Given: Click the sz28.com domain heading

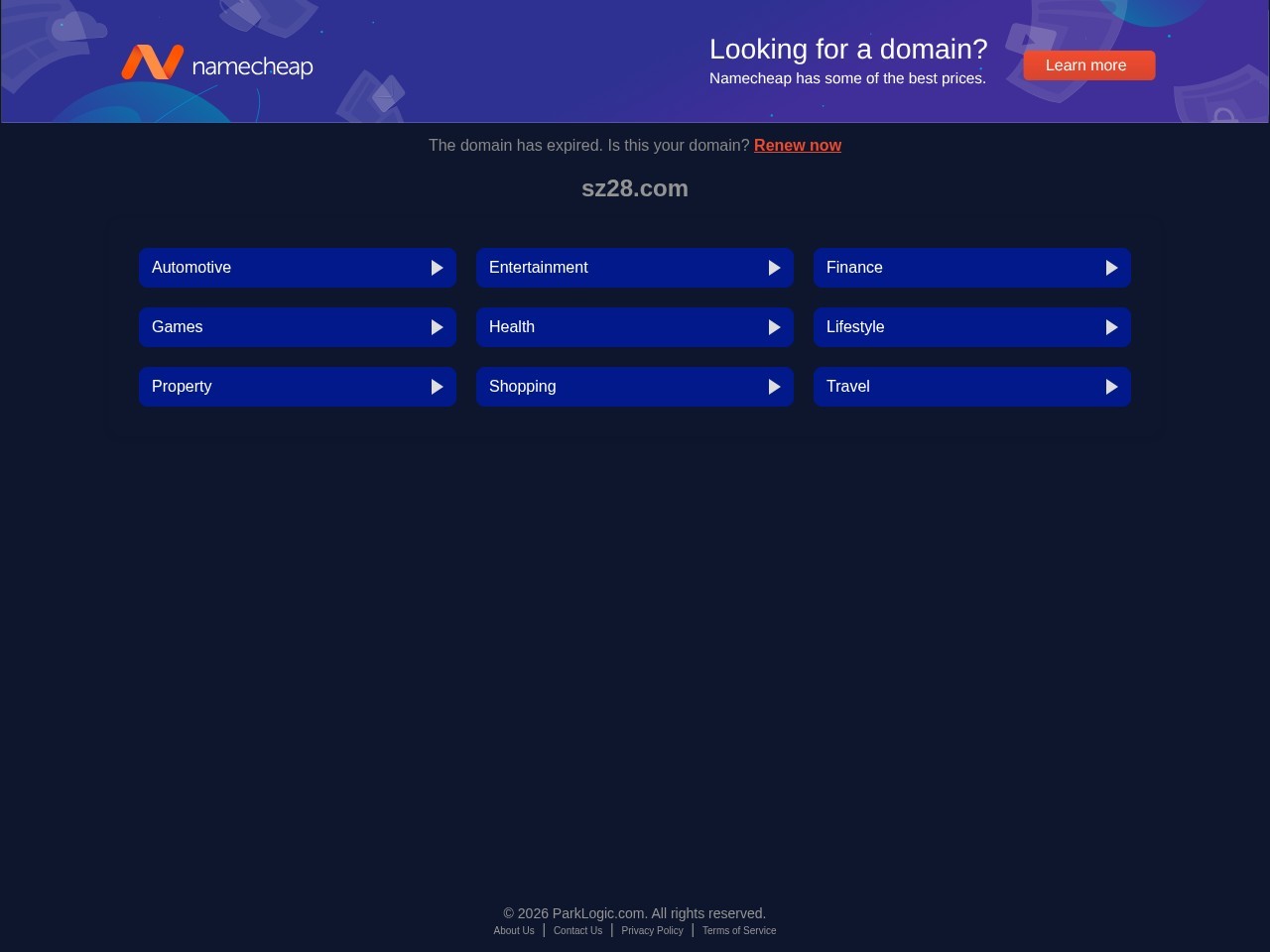Looking at the screenshot, I should pyautogui.click(x=635, y=188).
